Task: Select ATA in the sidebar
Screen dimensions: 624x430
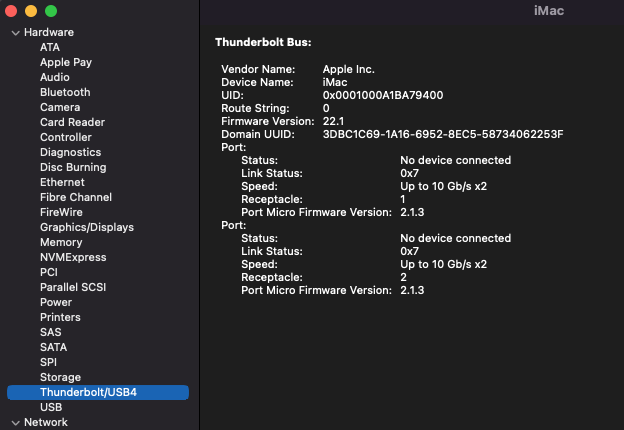Action: tap(50, 47)
